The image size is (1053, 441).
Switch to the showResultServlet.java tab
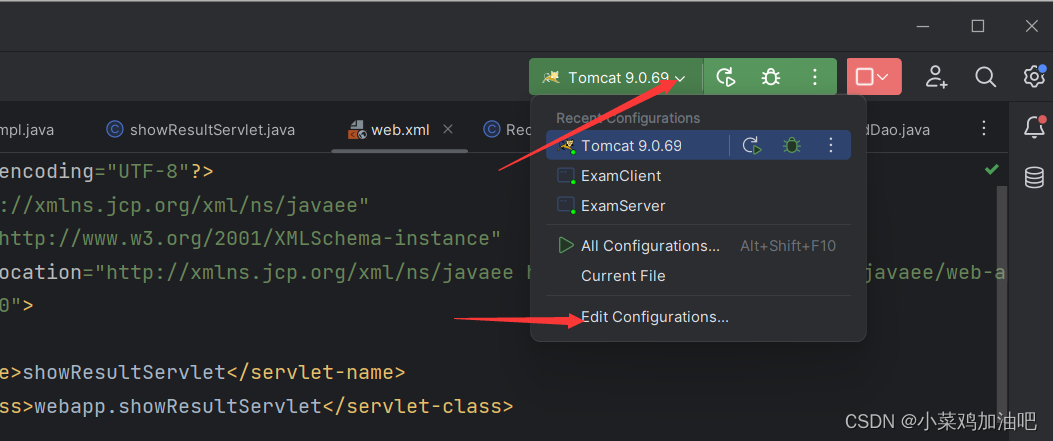tap(201, 130)
